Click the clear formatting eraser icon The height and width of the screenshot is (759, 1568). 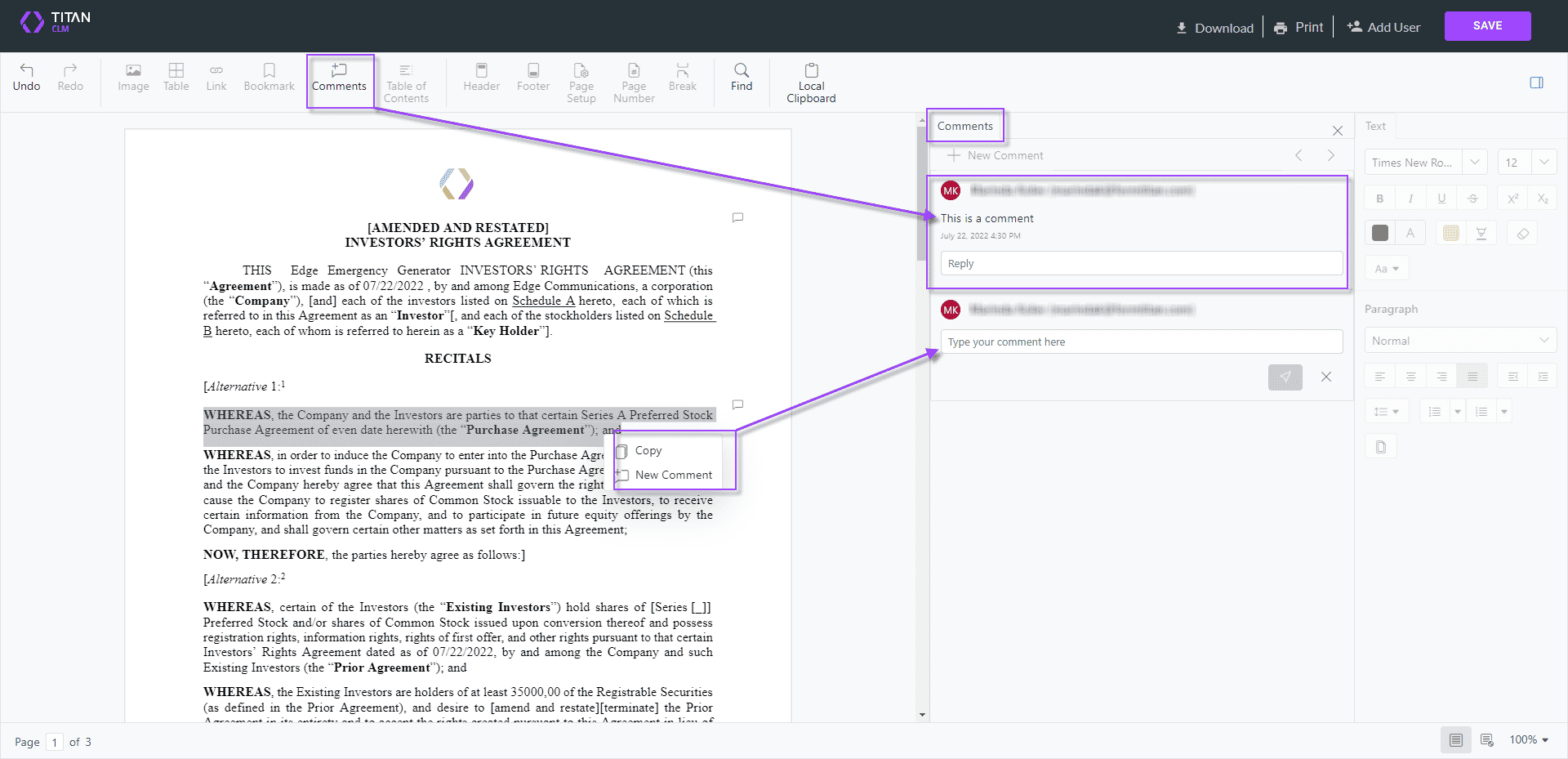(x=1522, y=234)
